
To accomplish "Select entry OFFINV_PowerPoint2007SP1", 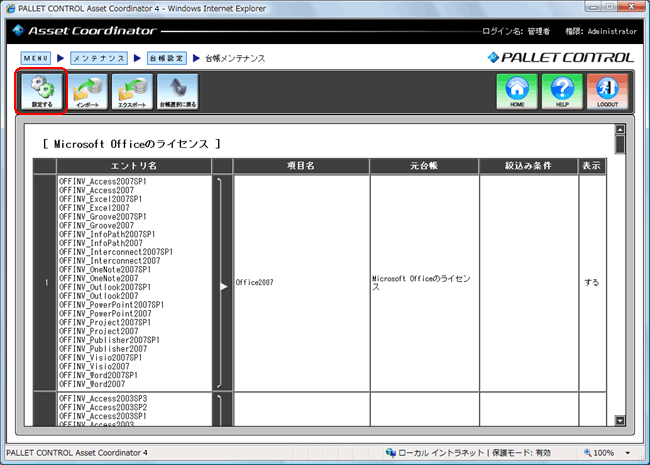I will click(112, 305).
